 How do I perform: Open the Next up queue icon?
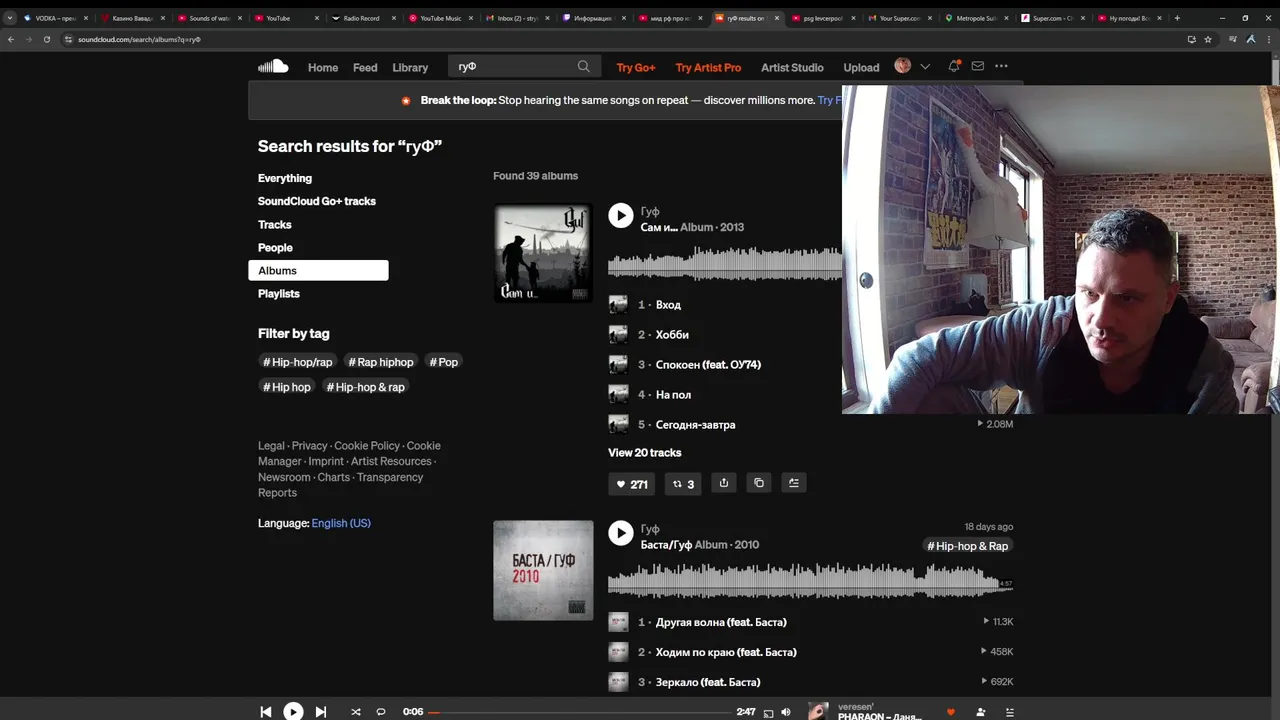[1010, 712]
